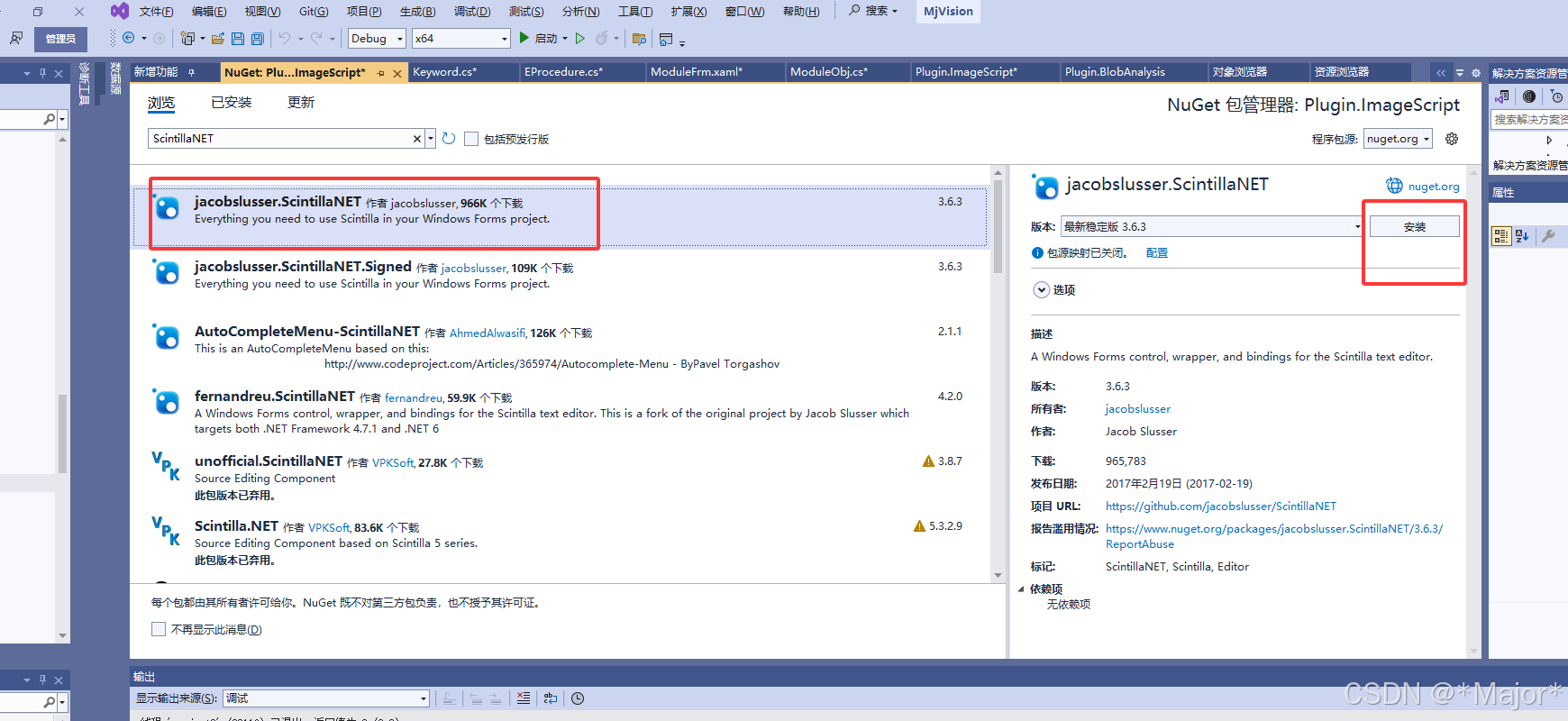Select the jacobslusser.ScintillaNET.Signed package
The height and width of the screenshot is (721, 1568).
tap(560, 275)
